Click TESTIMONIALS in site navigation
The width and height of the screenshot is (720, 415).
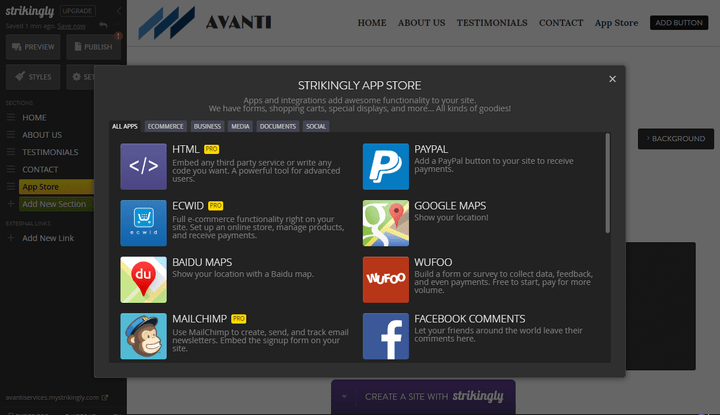pyautogui.click(x=492, y=22)
